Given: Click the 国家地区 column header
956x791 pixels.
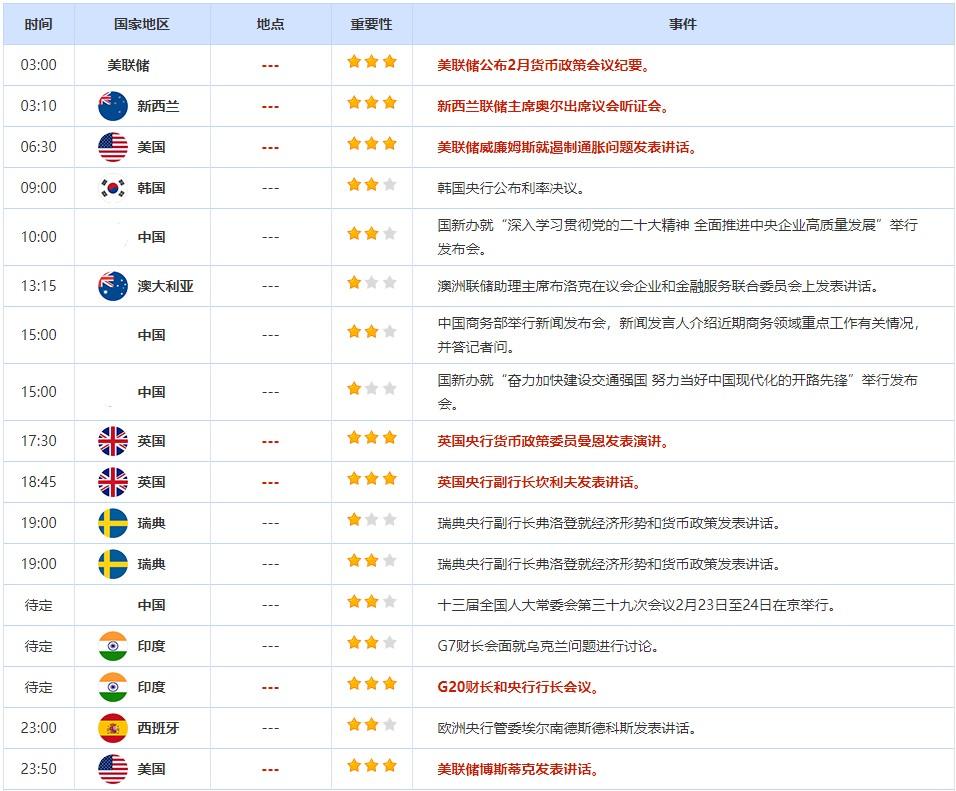Looking at the screenshot, I should [142, 24].
